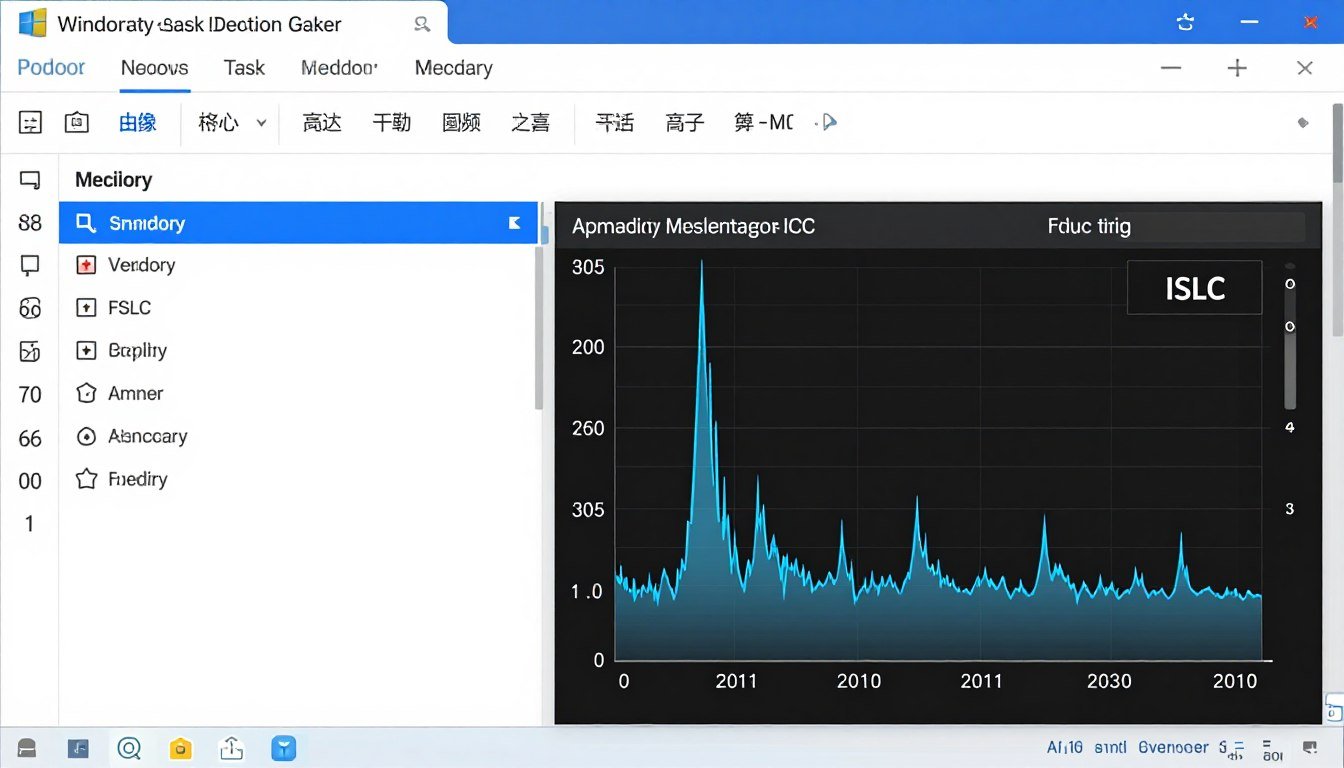Open the camera capture icon in the toolbar
This screenshot has width=1344, height=768.
tap(77, 121)
